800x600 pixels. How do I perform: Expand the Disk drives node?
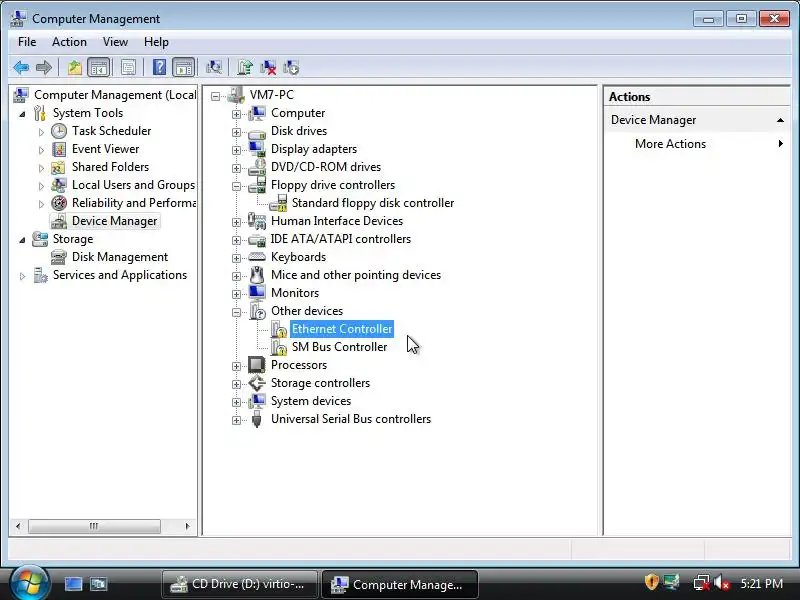236,132
